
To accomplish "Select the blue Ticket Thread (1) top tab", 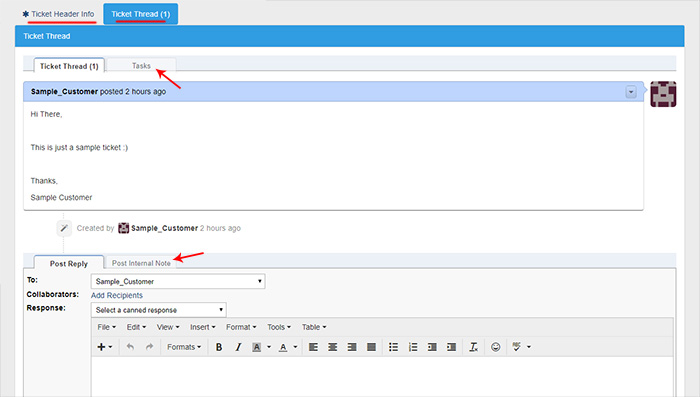I will click(x=141, y=14).
